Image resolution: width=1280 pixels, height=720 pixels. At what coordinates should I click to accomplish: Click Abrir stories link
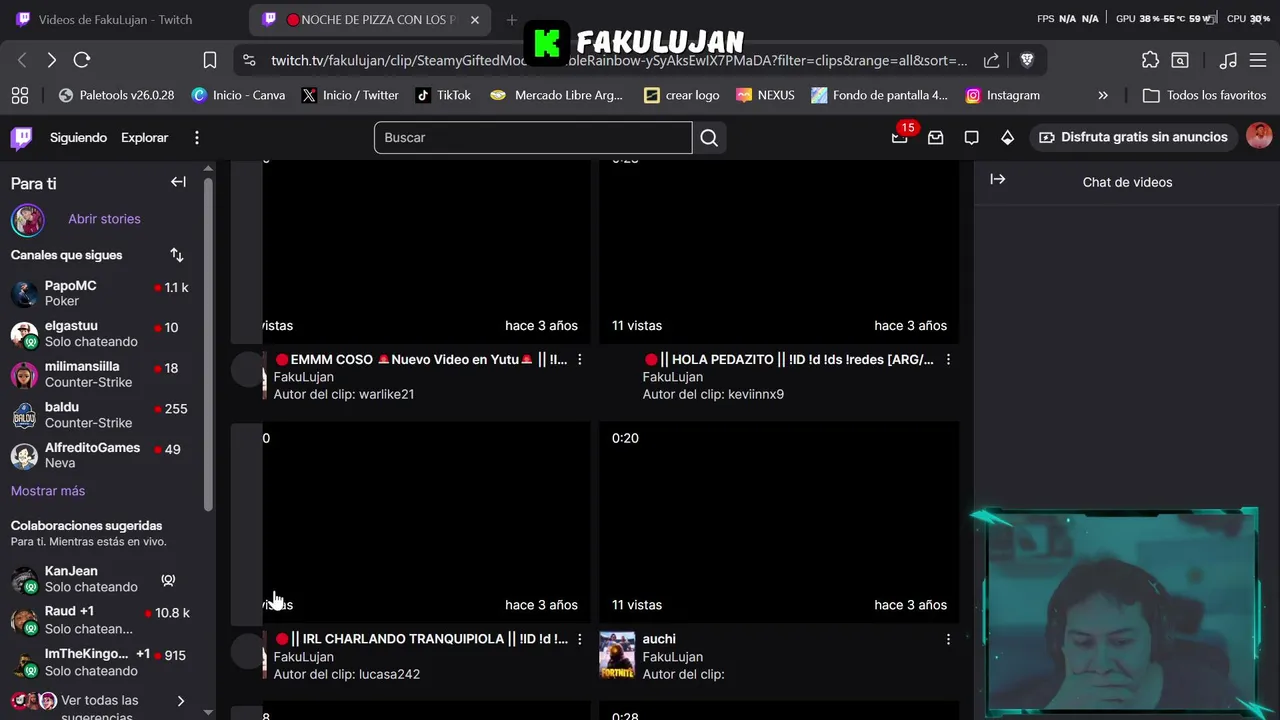click(x=104, y=219)
